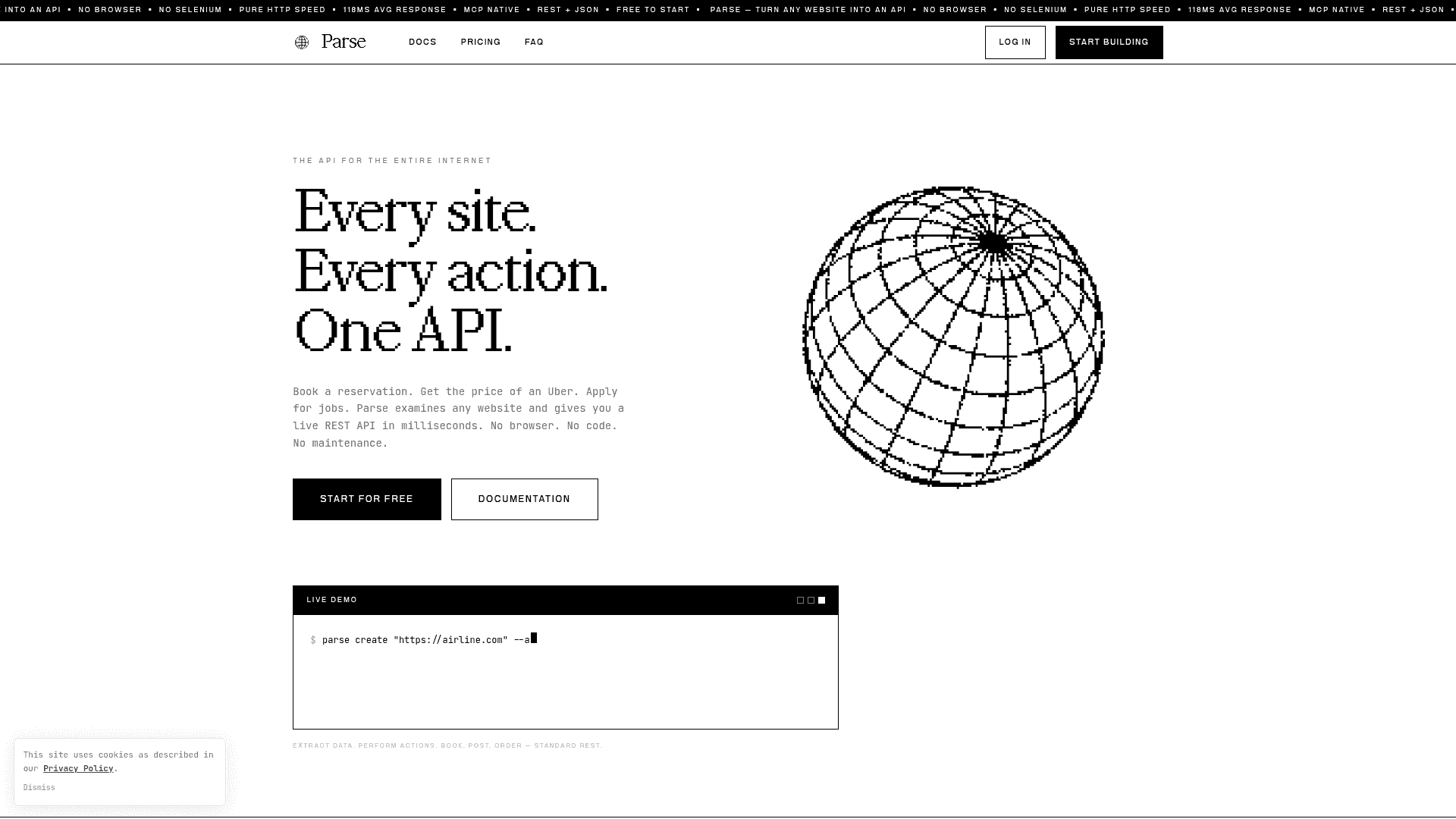Viewport: 1456px width, 819px height.
Task: Click 'The API for the entire internet' tagline
Action: [392, 161]
